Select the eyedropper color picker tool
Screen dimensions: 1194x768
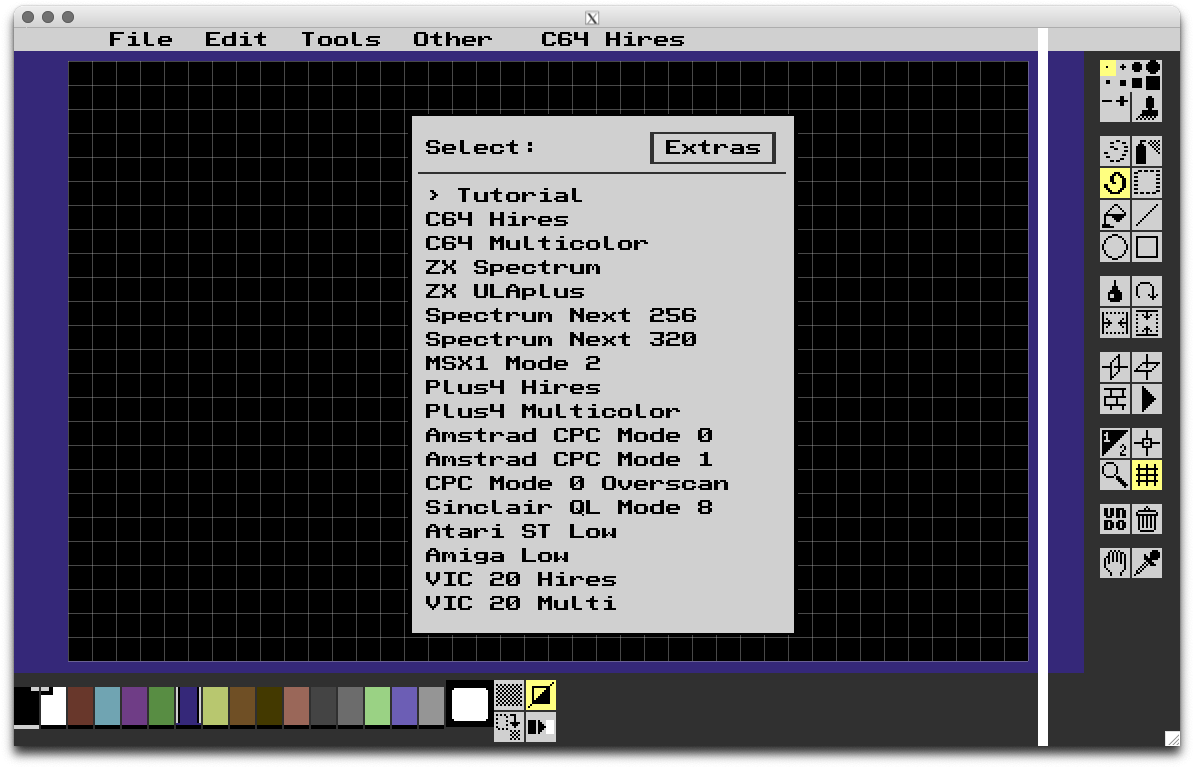pos(1147,563)
